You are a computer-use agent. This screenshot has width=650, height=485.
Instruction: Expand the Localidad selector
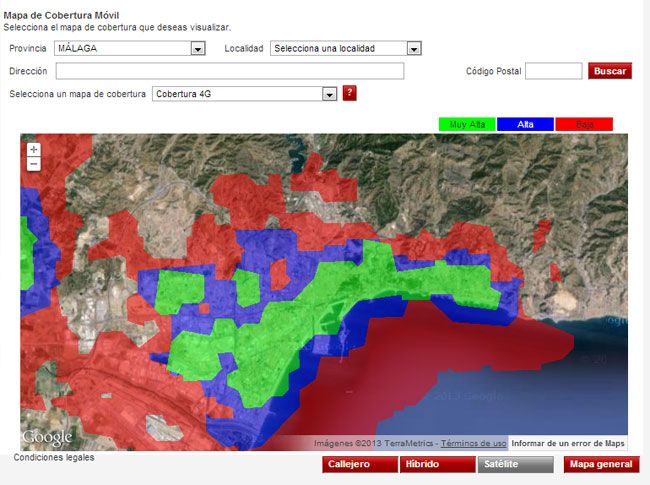346,48
